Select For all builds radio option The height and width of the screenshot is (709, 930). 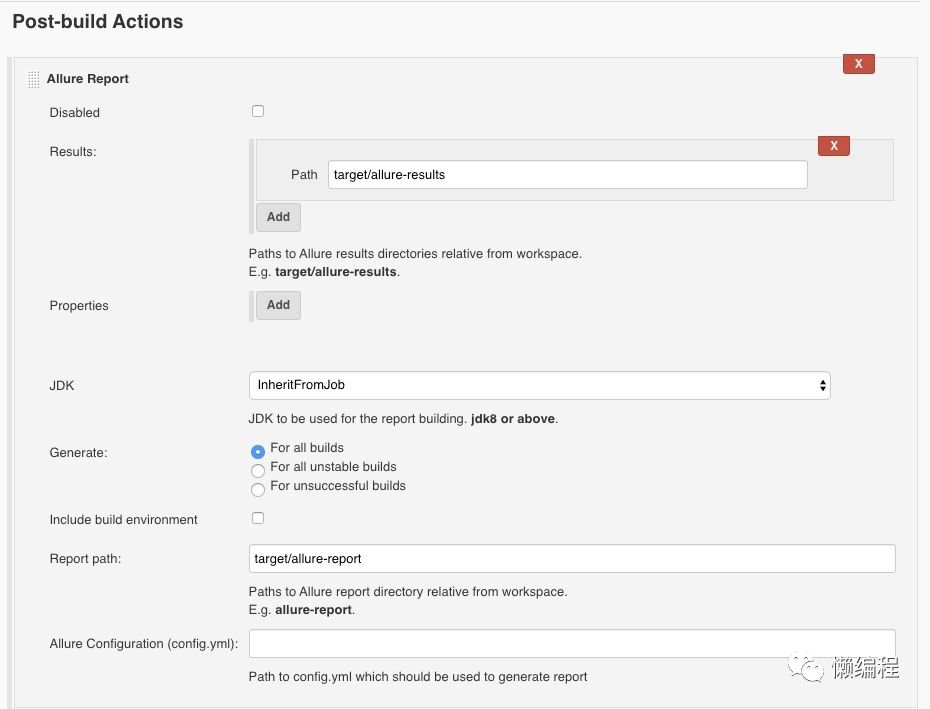click(258, 451)
